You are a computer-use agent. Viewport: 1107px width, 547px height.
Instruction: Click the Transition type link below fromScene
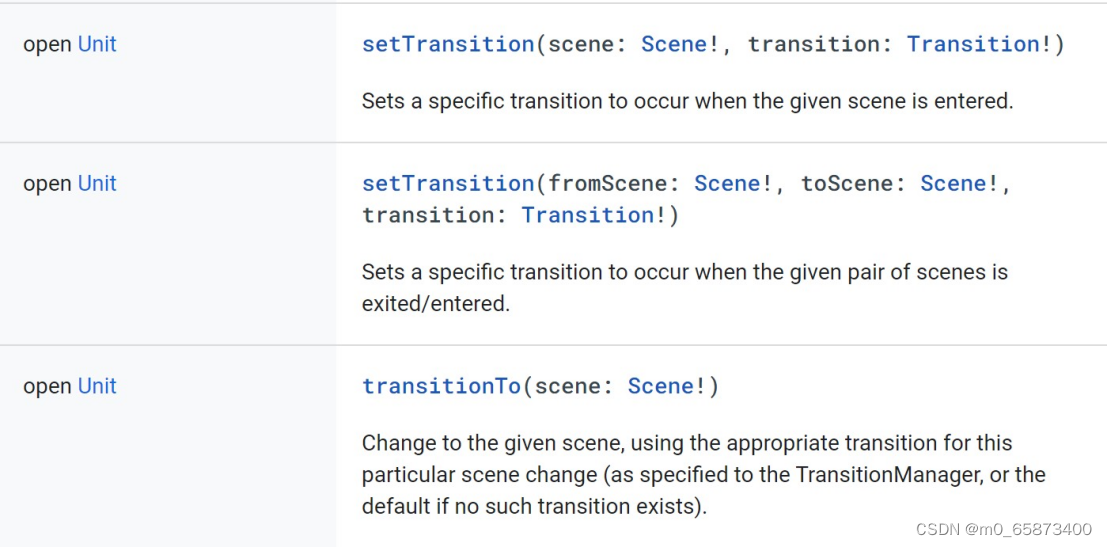pyautogui.click(x=587, y=215)
